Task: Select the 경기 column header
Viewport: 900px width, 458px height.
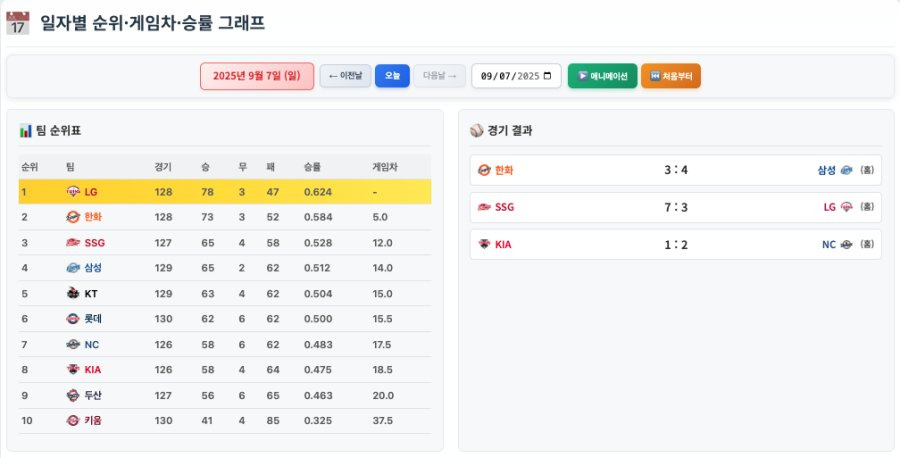Action: pos(162,167)
